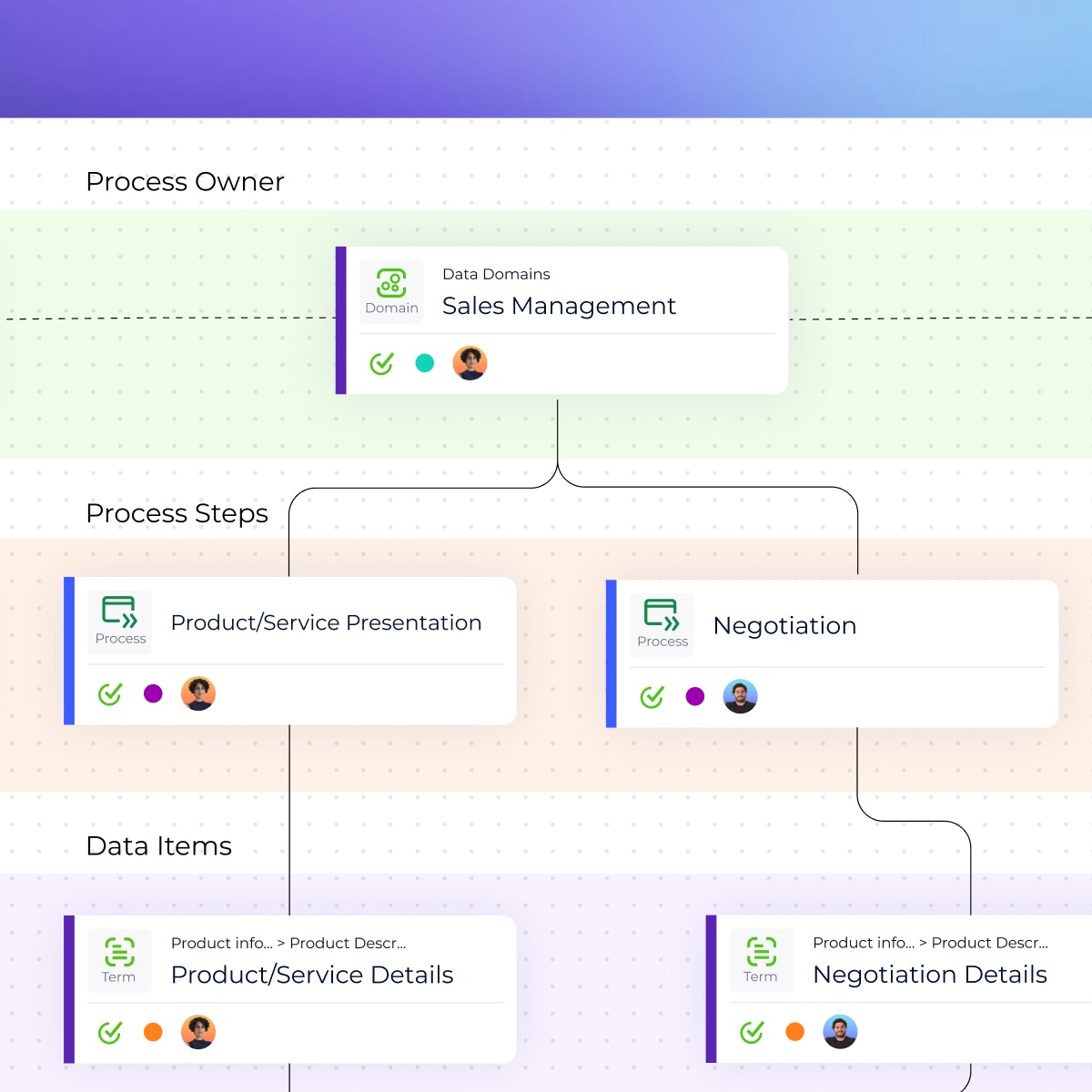1092x1092 pixels.
Task: Click orange status dot on Negotiation Details card
Action: coord(794,1032)
